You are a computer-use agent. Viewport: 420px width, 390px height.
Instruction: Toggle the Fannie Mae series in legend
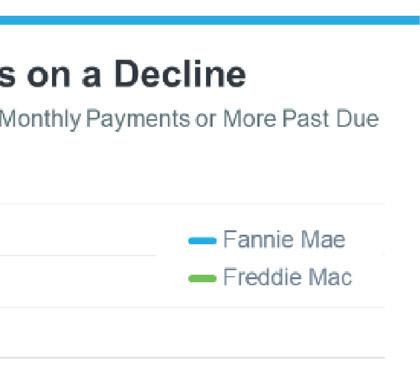[267, 240]
